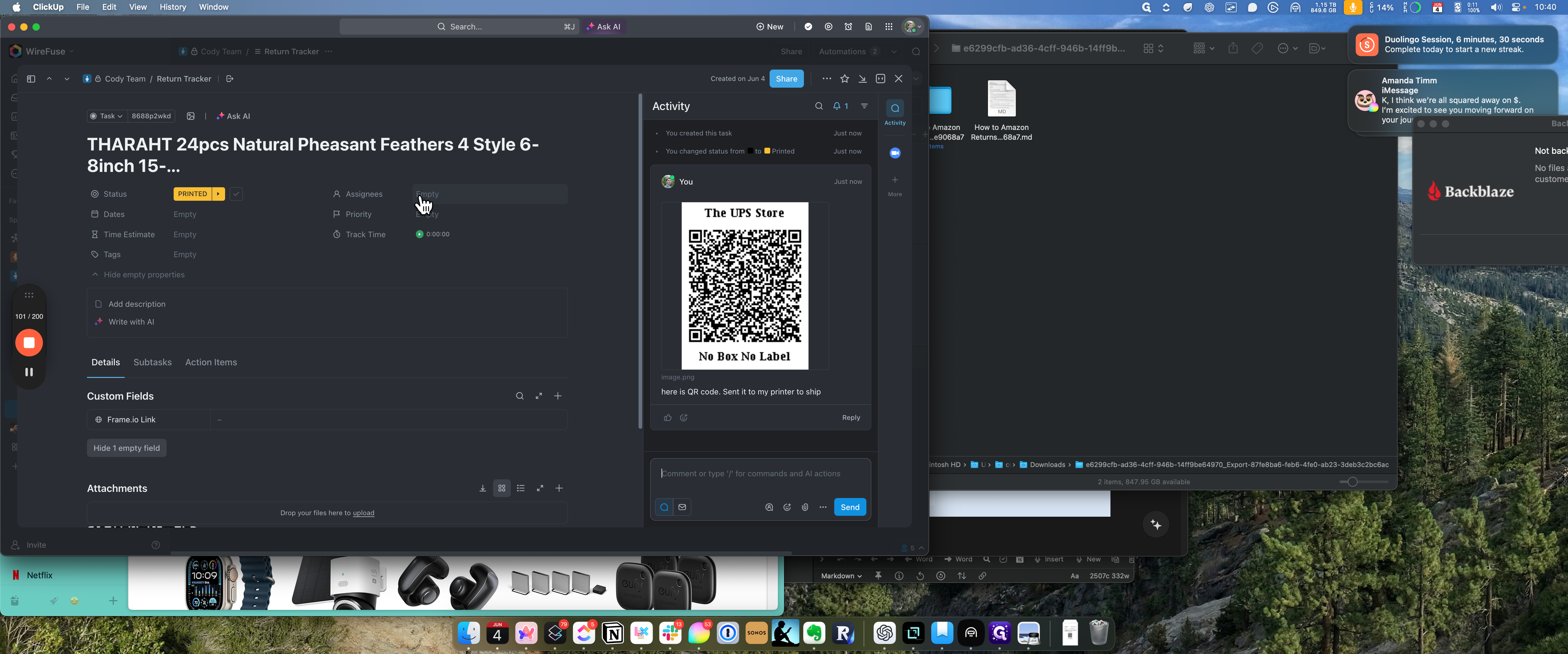Expand the WireFuse workspace dropdown
The width and height of the screenshot is (1568, 654).
point(72,52)
